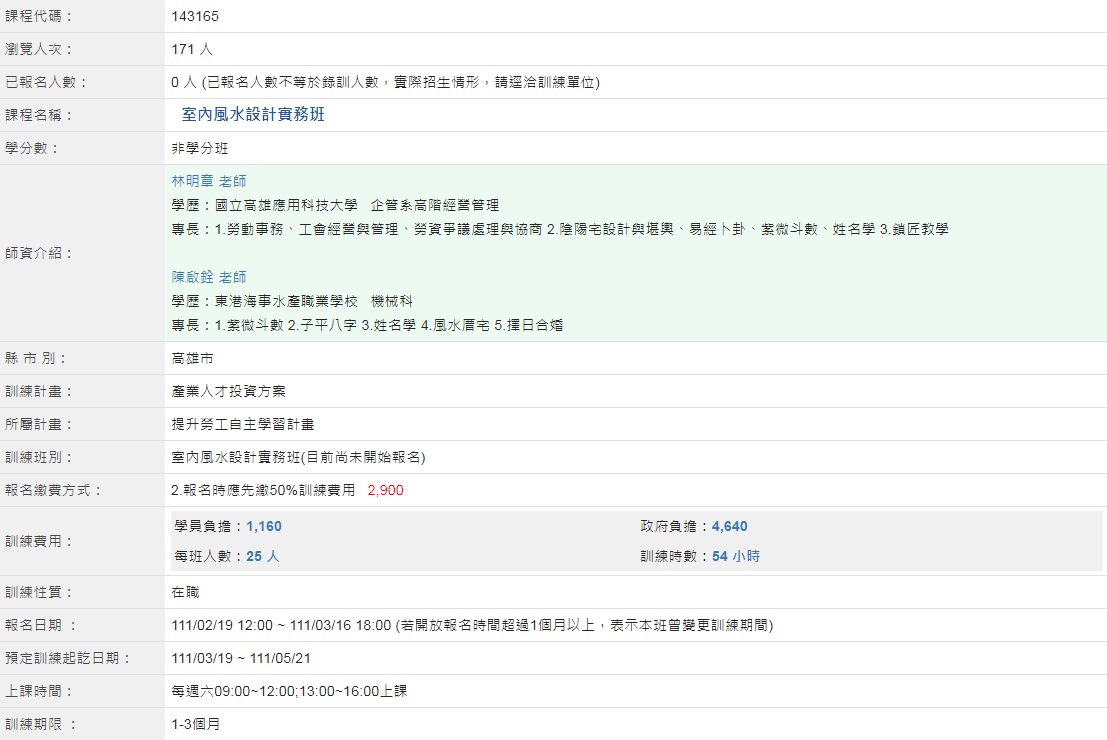Screen dimensions: 1107x740
Task: Click the 非學分班 credit value
Action: 200,148
